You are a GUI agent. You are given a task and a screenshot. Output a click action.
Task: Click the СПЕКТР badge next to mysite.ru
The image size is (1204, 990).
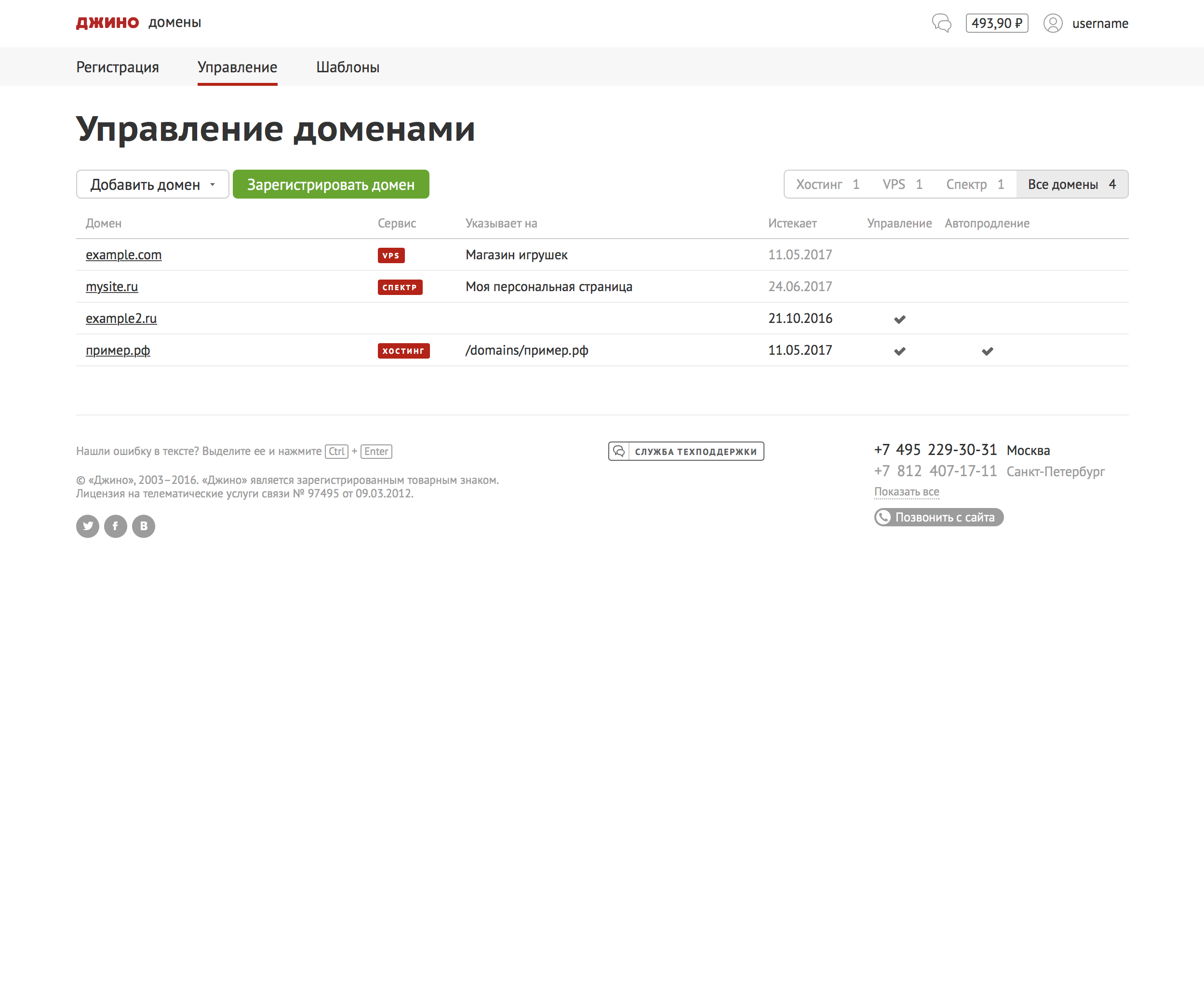click(400, 287)
